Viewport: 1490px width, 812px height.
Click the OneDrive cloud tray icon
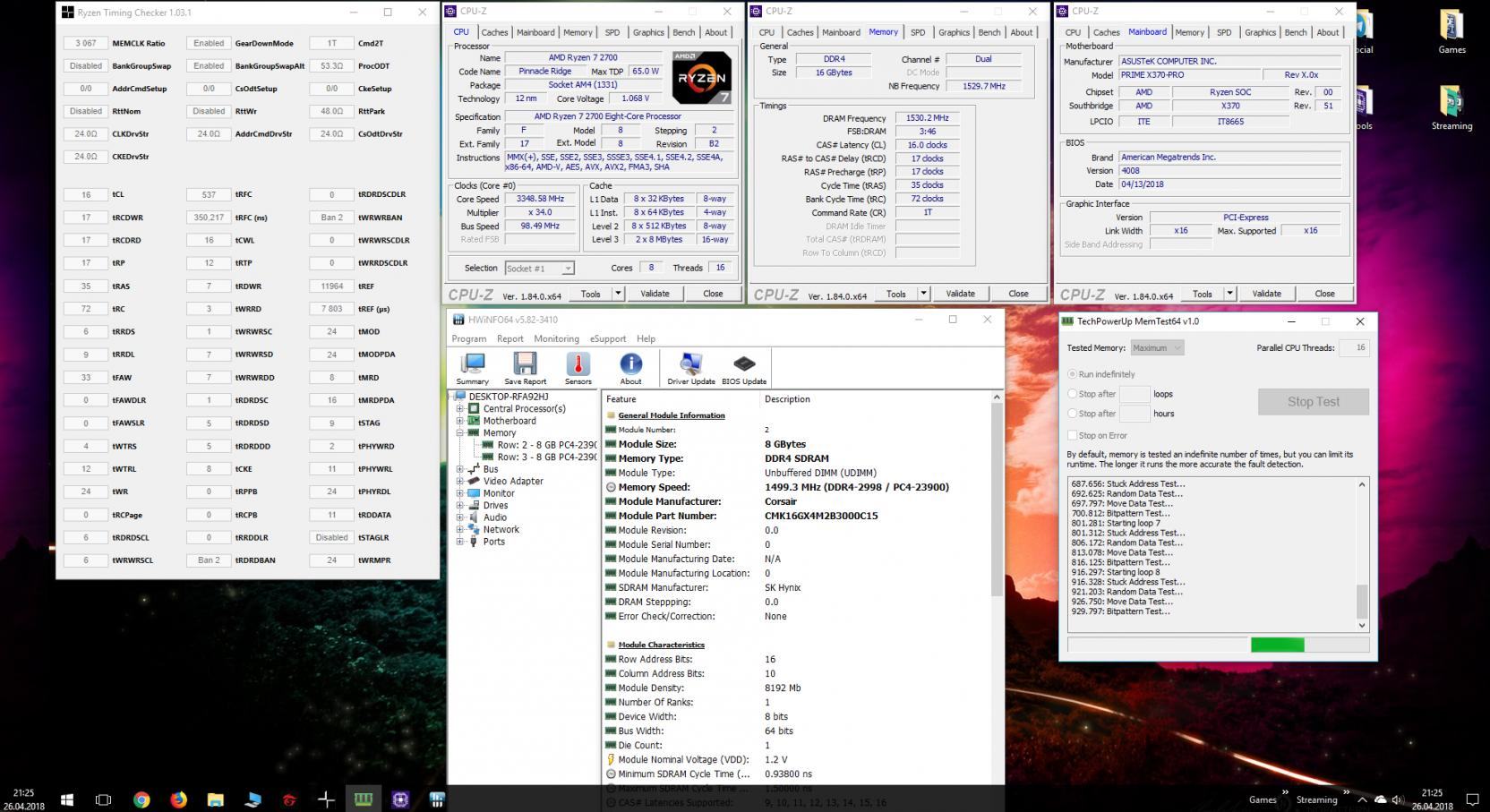1380,799
